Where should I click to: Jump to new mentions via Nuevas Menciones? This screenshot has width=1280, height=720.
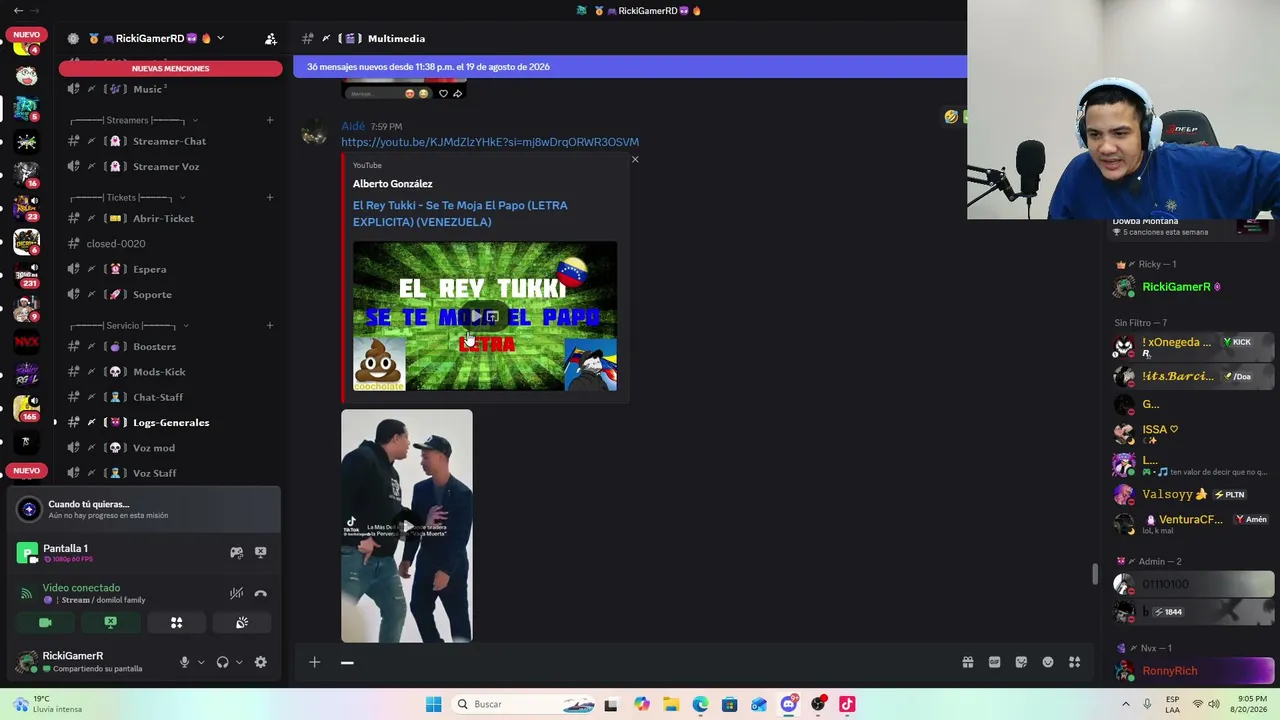(170, 69)
